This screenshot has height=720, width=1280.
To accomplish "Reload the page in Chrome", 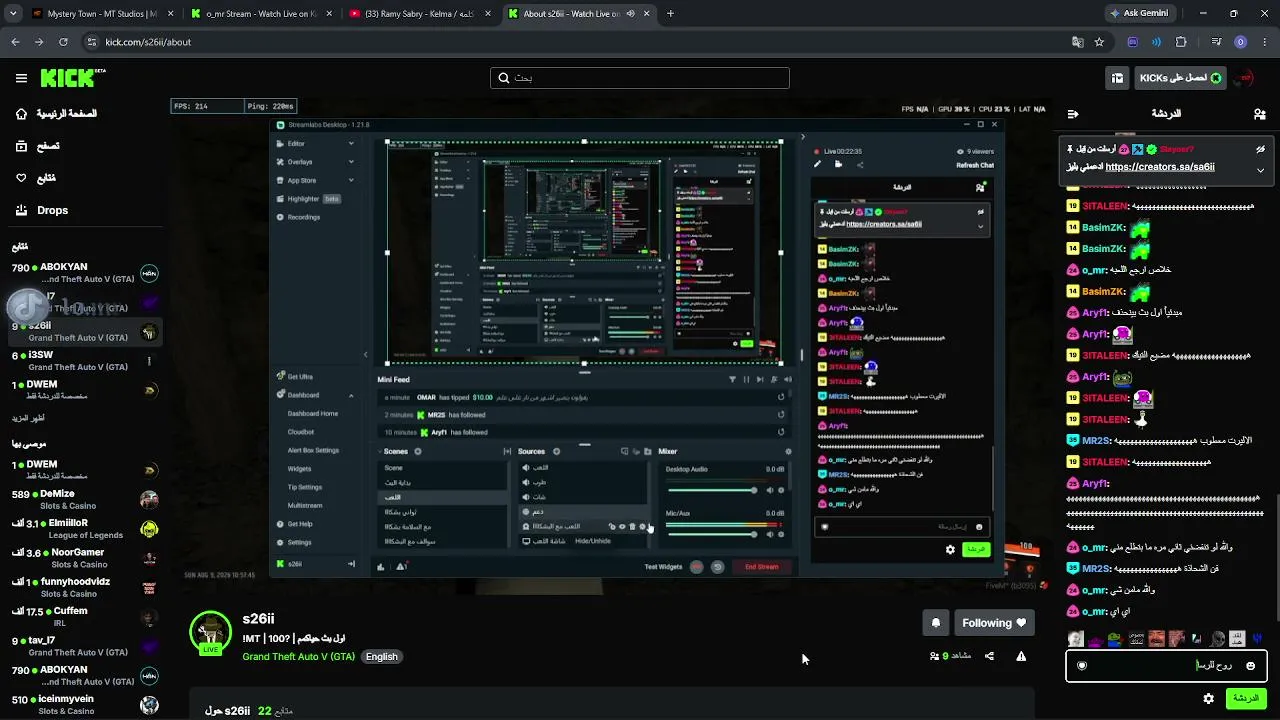I will coord(63,42).
